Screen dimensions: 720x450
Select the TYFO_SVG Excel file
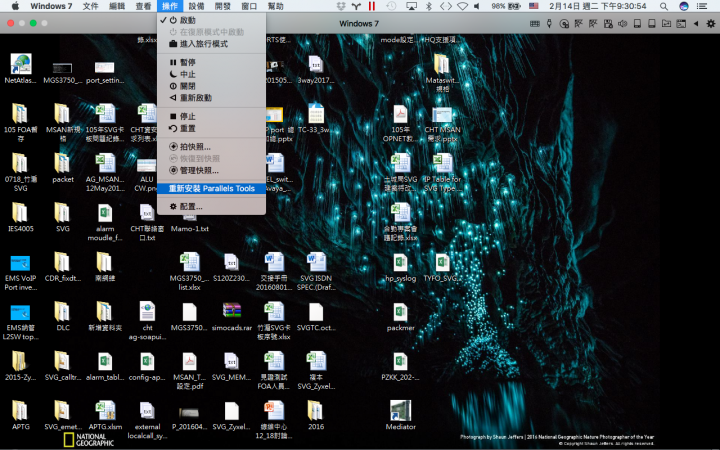[x=442, y=267]
